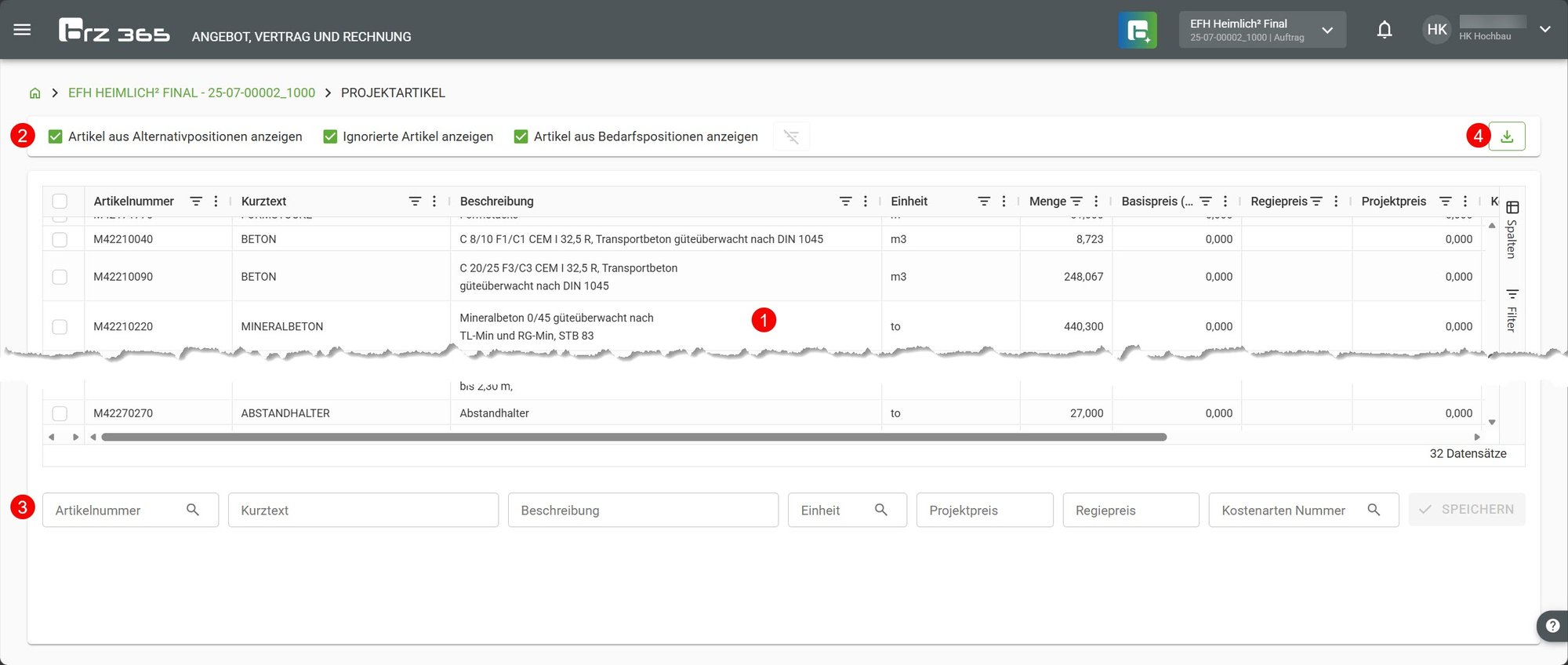
Task: Clear all filters icon
Action: [x=791, y=136]
